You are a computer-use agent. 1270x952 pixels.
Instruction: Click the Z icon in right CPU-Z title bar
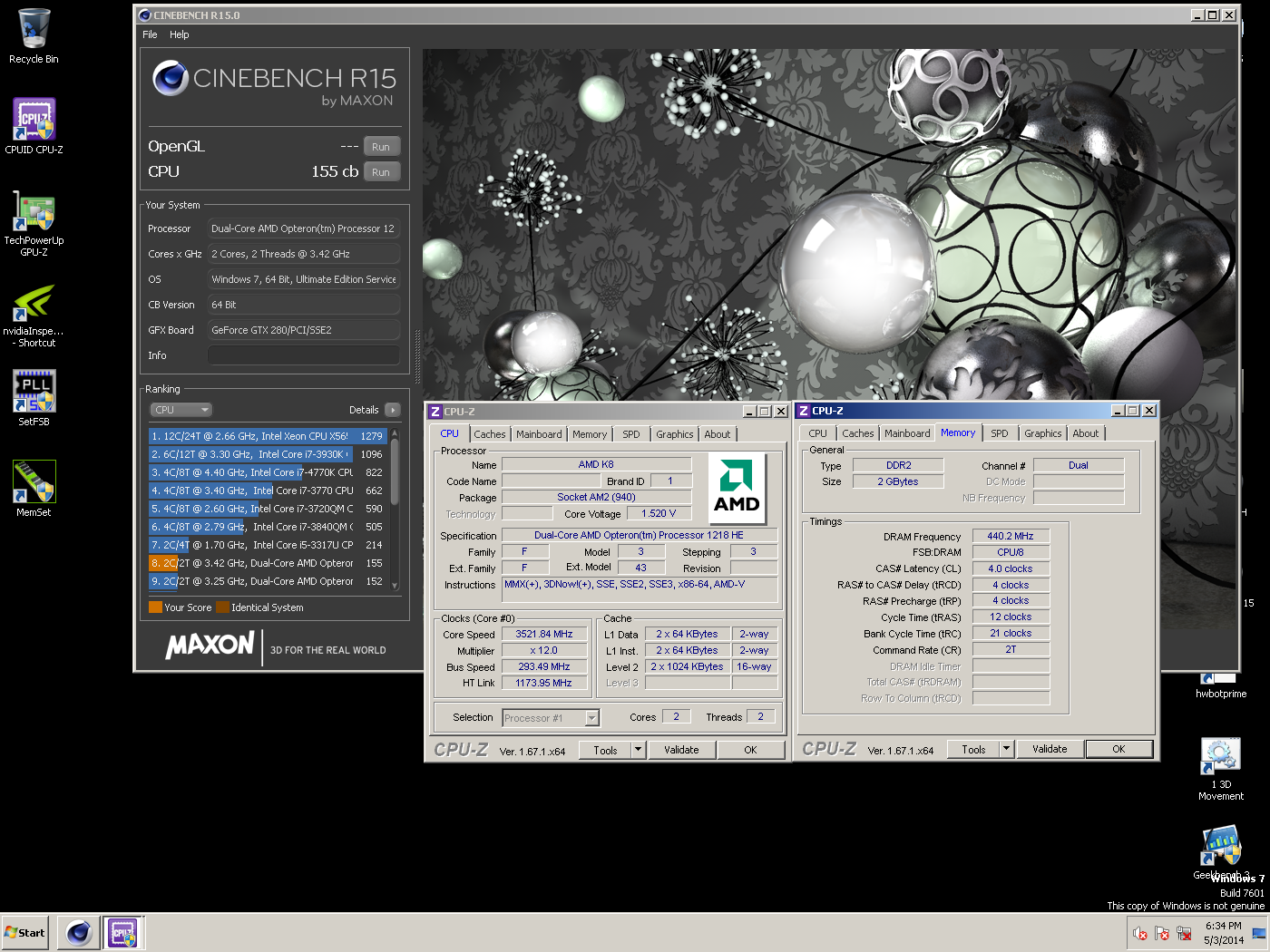(x=803, y=411)
